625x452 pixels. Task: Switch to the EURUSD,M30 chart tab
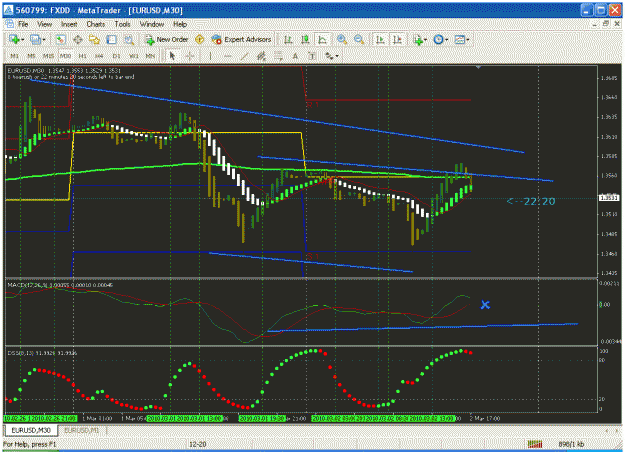click(x=31, y=430)
